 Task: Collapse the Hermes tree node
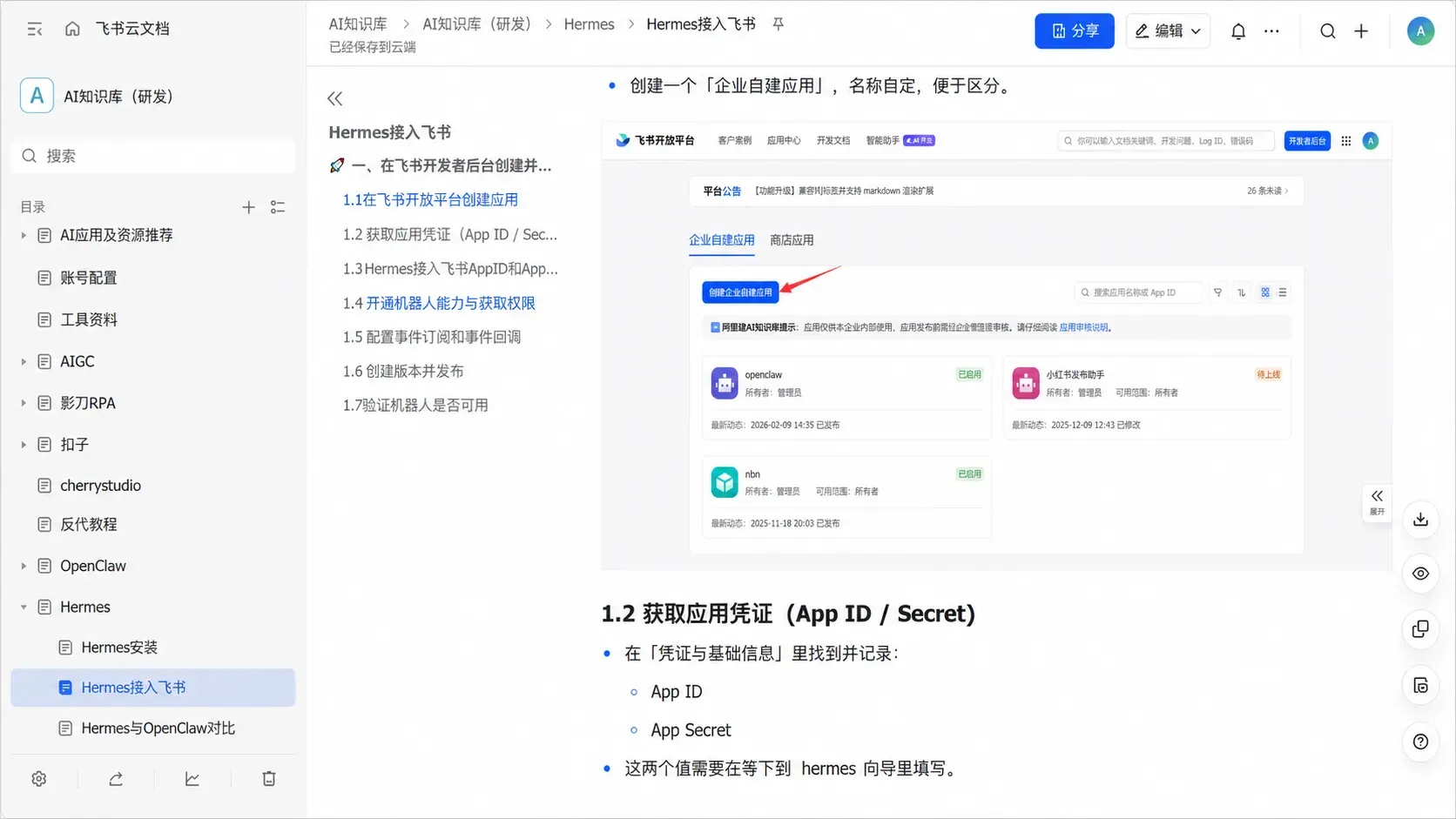pyautogui.click(x=24, y=608)
